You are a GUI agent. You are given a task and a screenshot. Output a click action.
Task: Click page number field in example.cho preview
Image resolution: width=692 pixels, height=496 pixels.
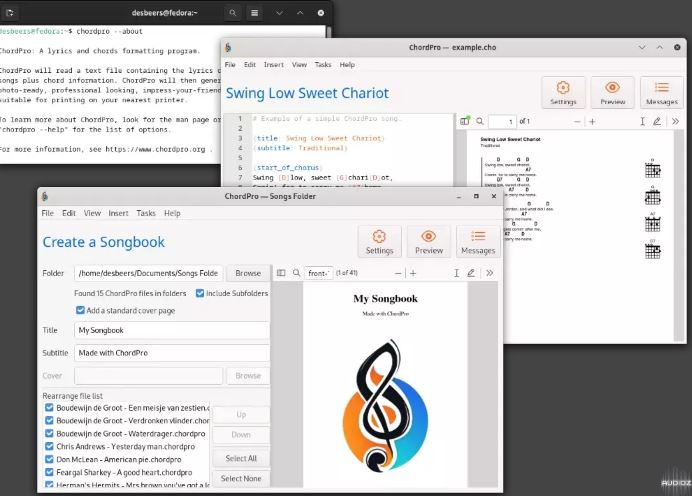point(502,121)
